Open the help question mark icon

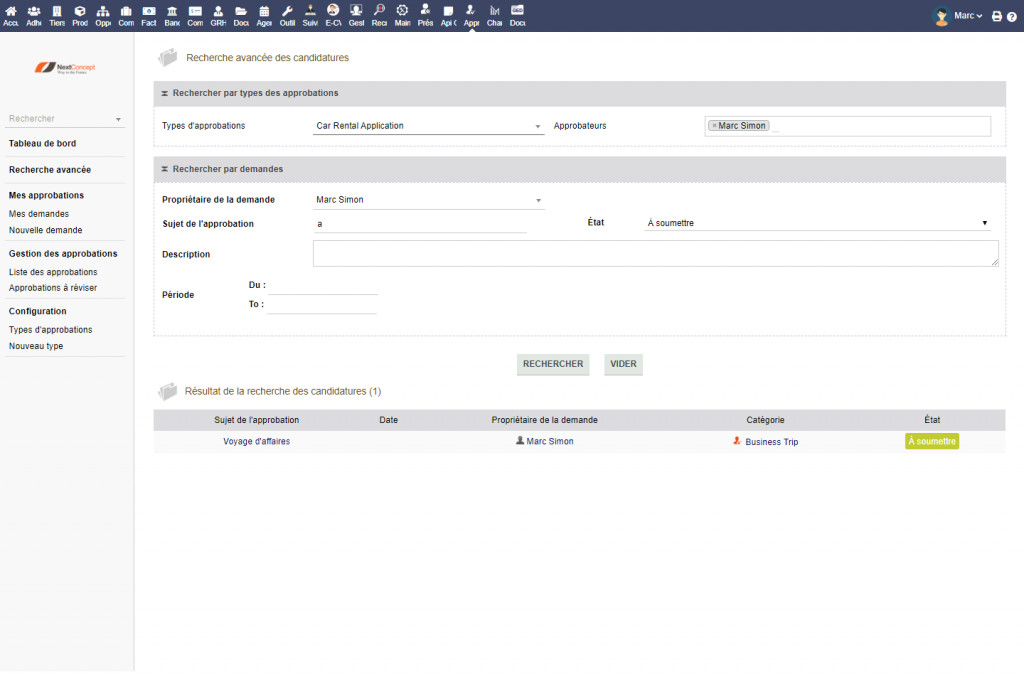coord(1011,17)
